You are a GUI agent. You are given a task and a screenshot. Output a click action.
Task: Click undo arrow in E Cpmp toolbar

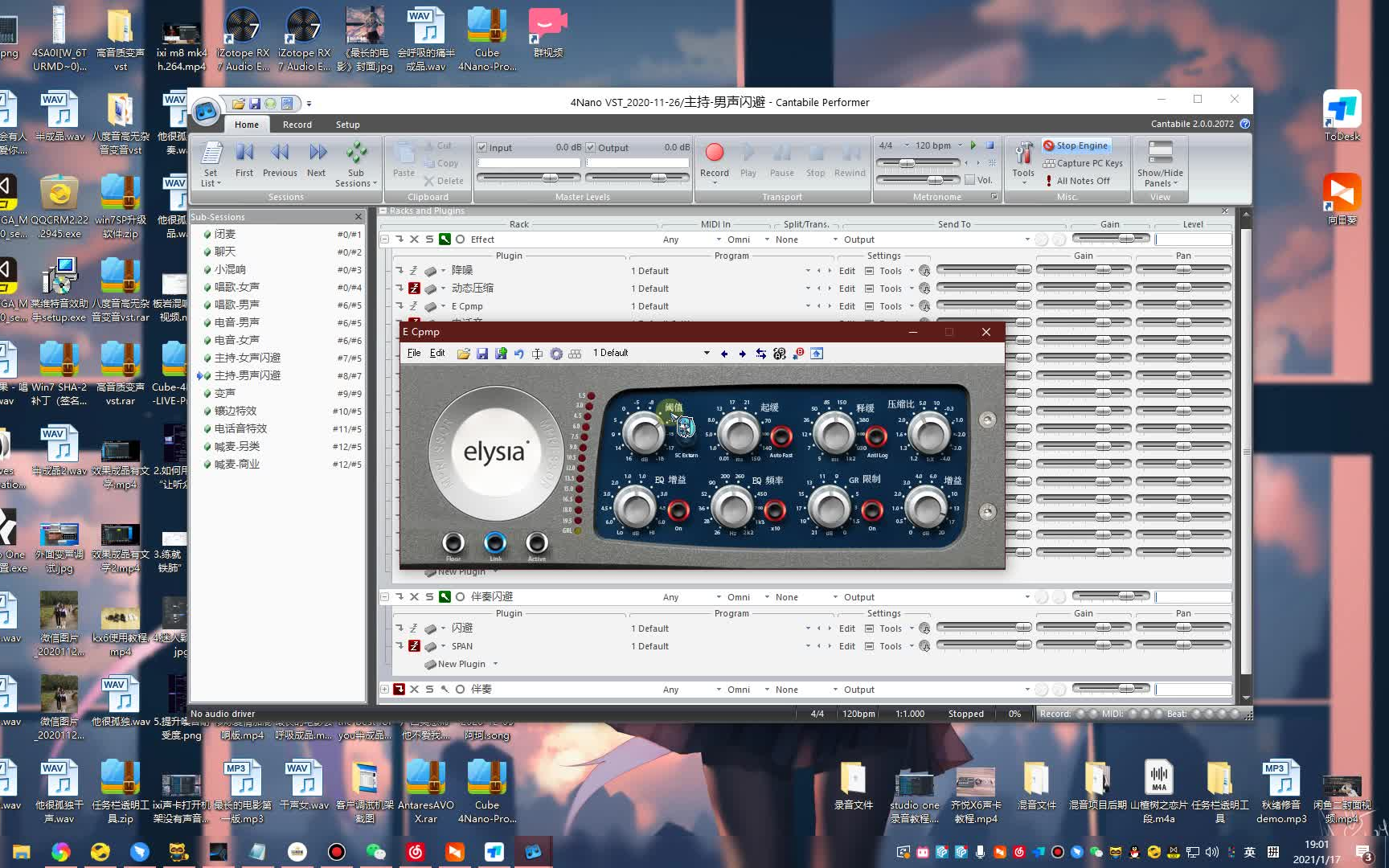click(x=519, y=354)
